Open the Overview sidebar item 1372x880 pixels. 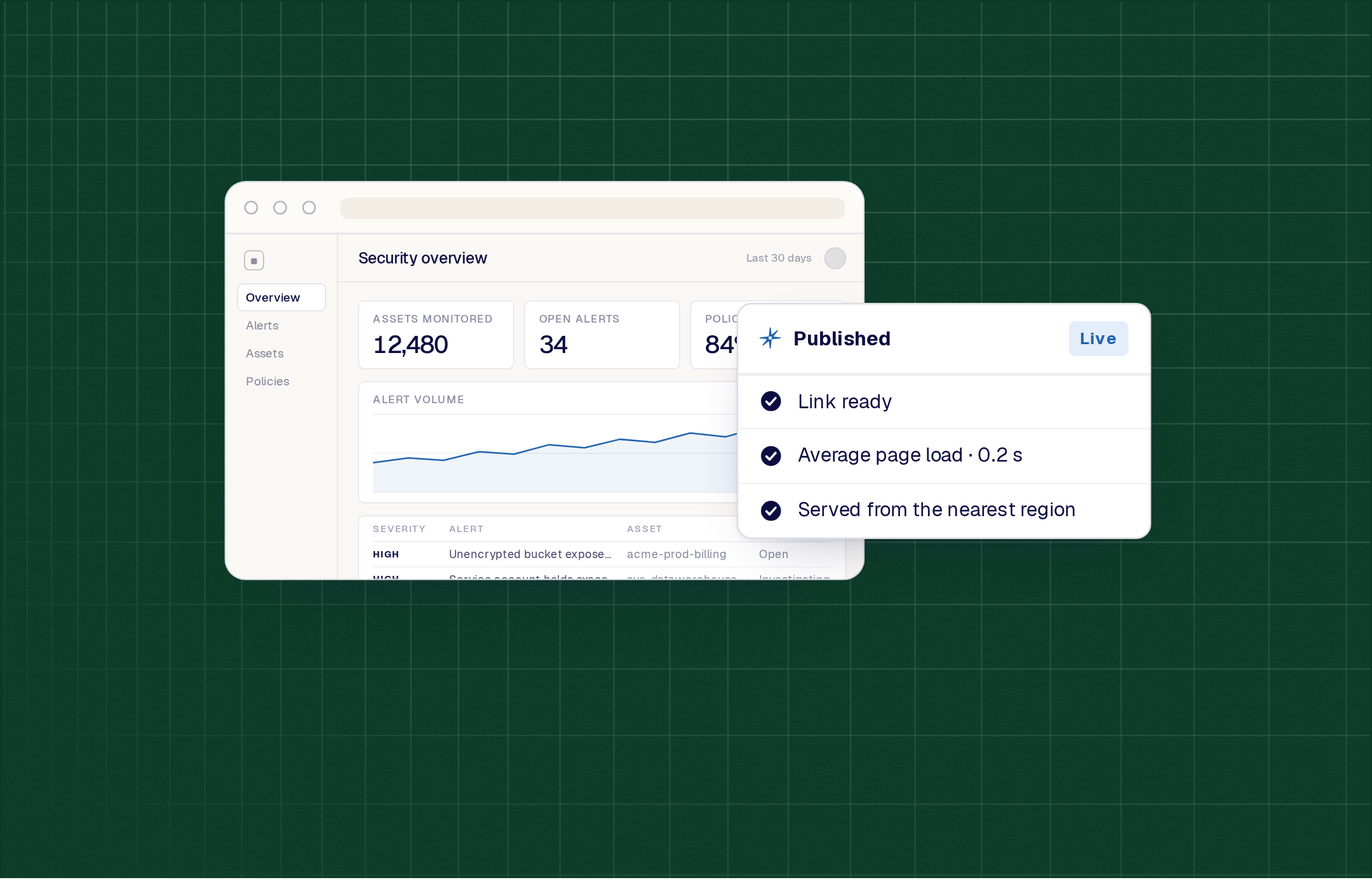click(281, 297)
